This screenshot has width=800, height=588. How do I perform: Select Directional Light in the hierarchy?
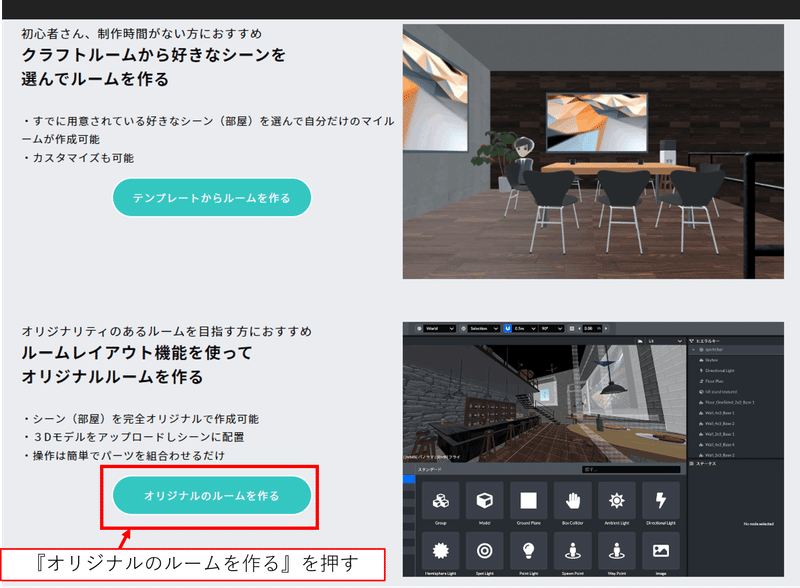coord(717,371)
